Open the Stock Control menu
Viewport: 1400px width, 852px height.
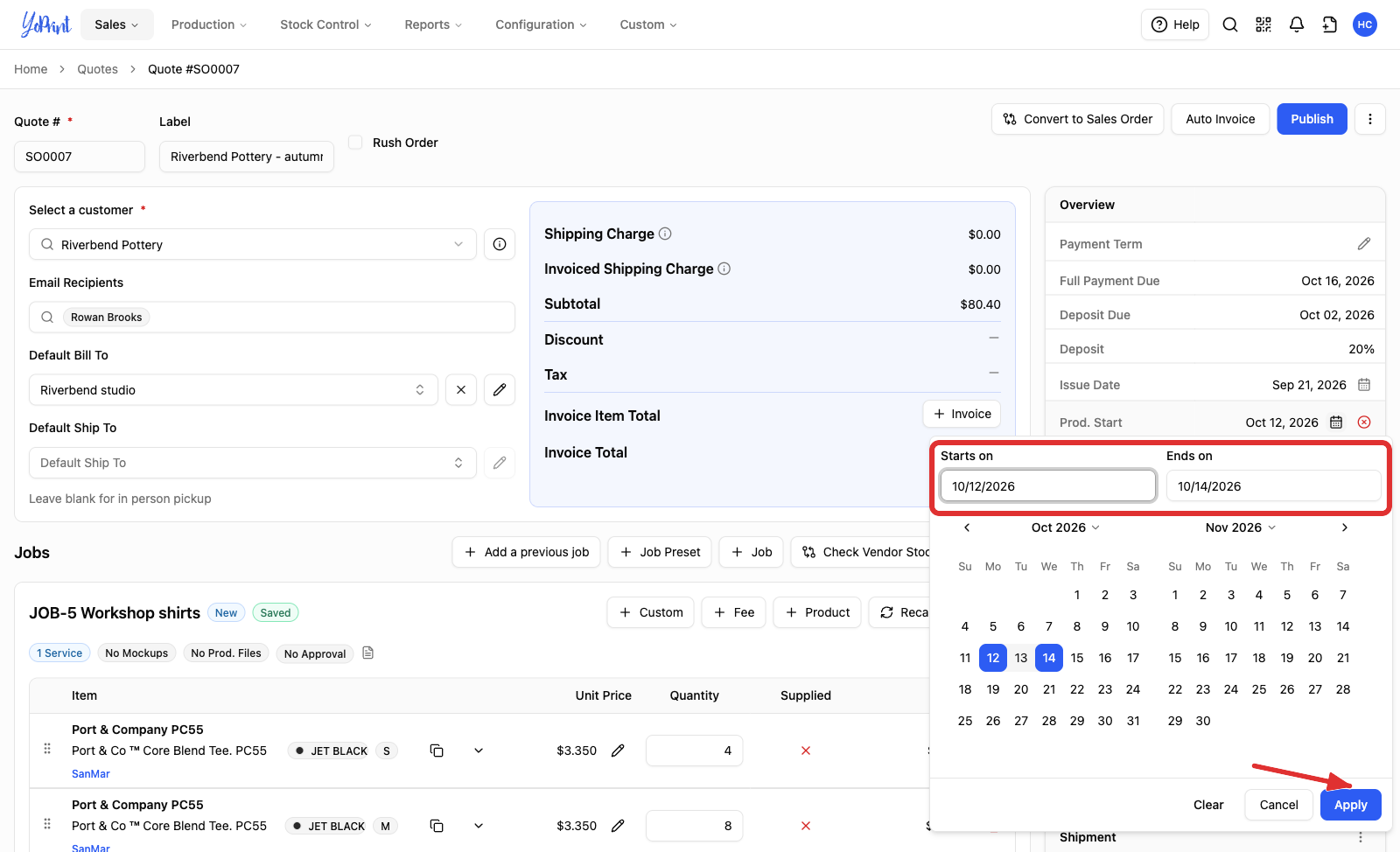pyautogui.click(x=325, y=24)
